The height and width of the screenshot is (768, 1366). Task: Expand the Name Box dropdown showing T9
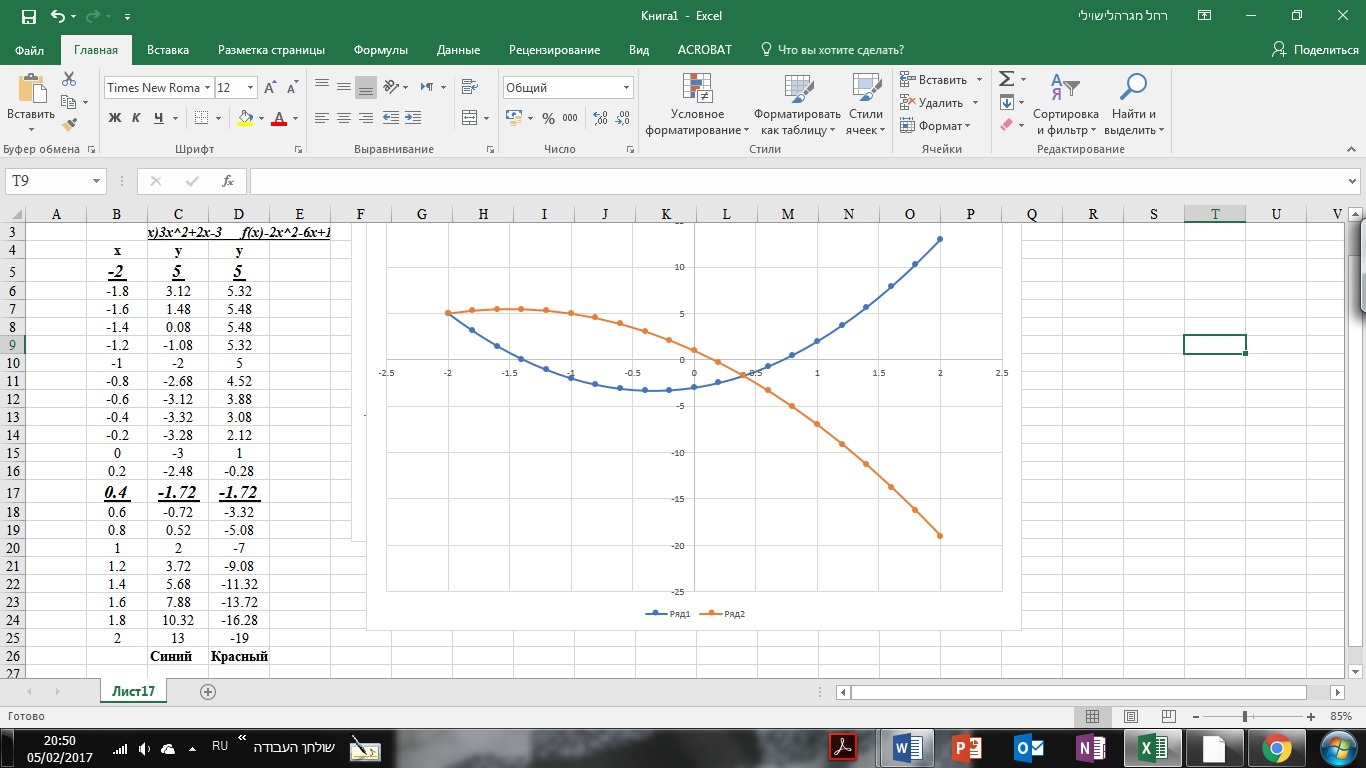(97, 181)
